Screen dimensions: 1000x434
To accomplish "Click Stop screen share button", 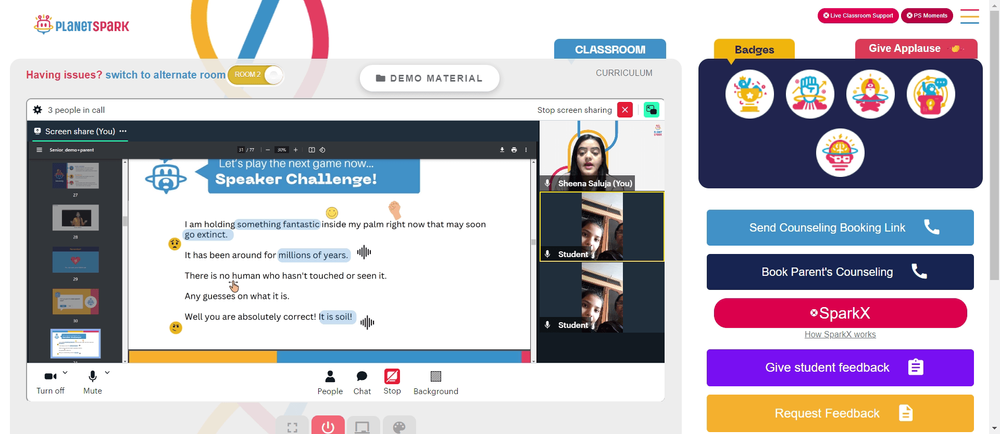I will (392, 382).
